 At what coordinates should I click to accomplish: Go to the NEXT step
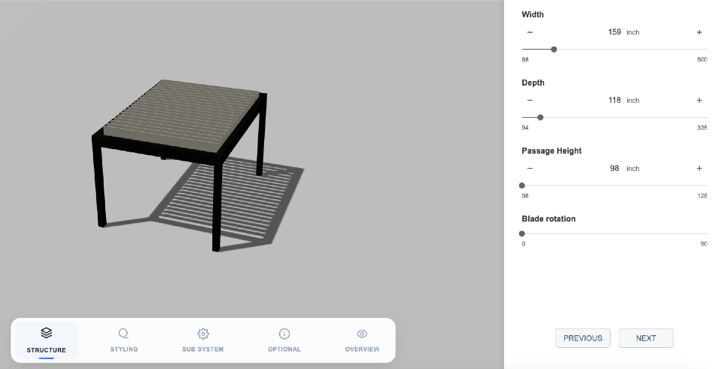[x=646, y=338]
